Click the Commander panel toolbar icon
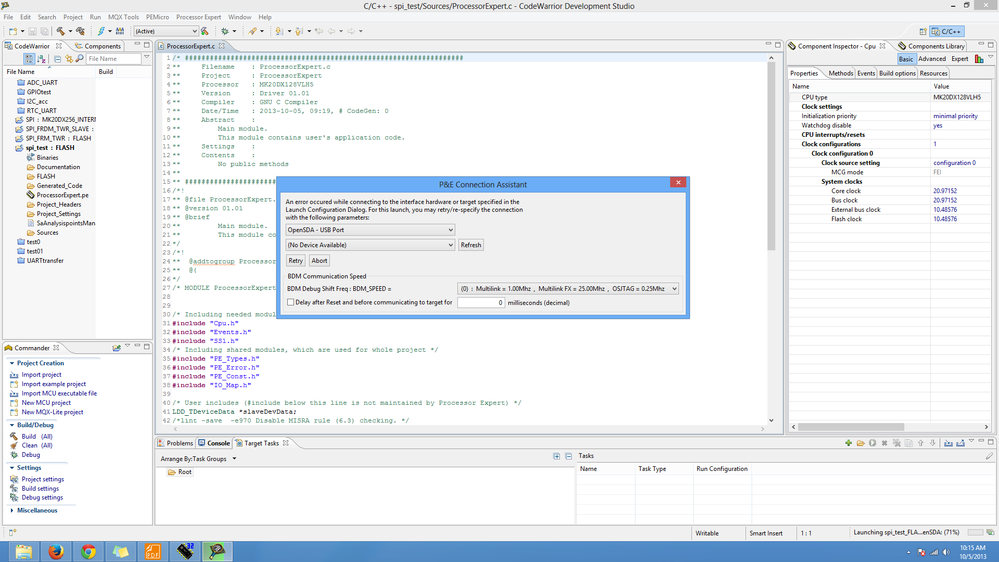This screenshot has width=999, height=562. 117,348
